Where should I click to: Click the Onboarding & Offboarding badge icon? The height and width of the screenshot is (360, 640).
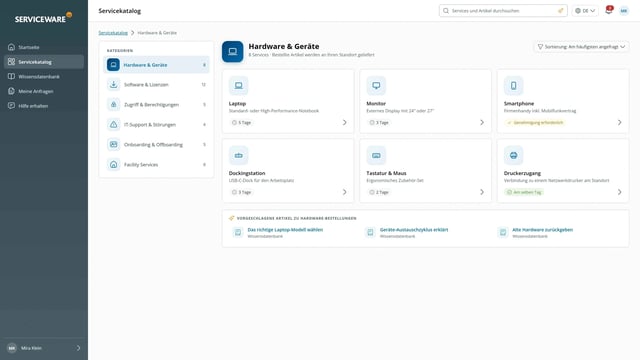click(113, 144)
